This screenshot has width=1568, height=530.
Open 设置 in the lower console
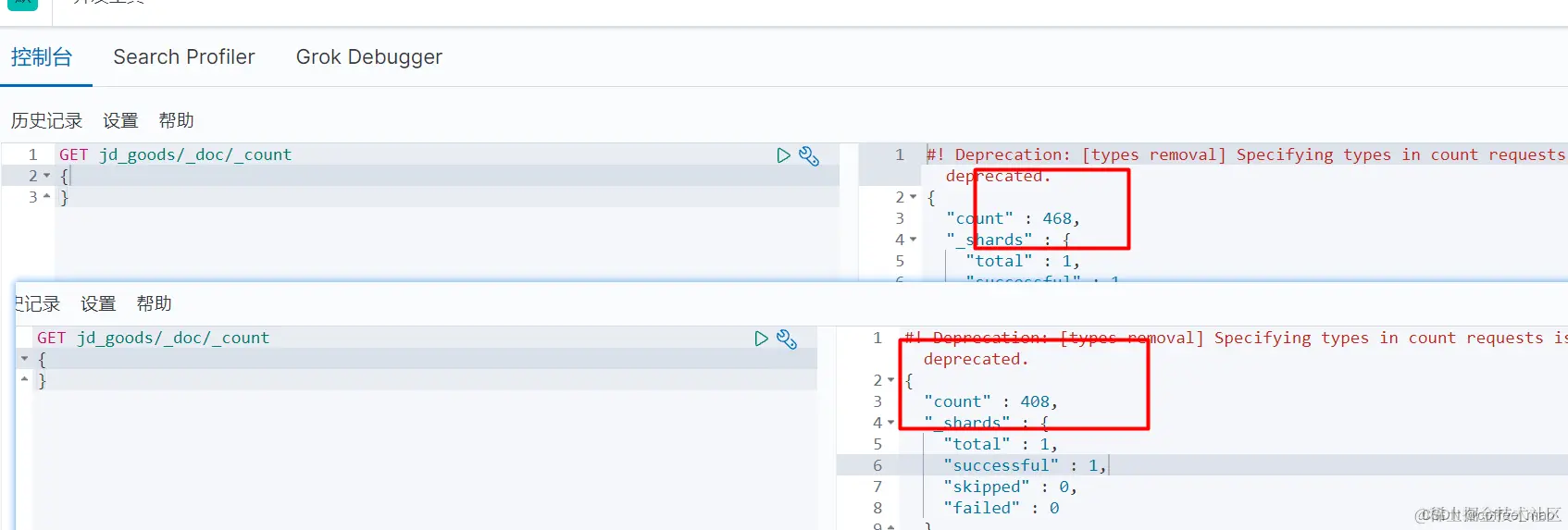pyautogui.click(x=98, y=303)
